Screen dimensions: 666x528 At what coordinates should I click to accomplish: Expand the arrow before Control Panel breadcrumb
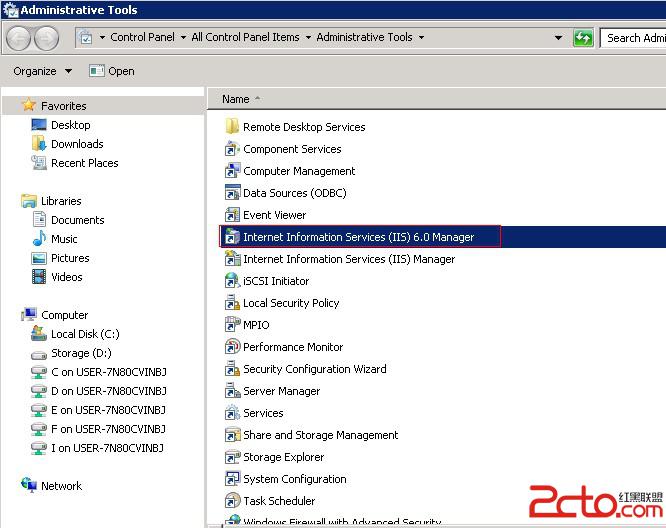coord(102,37)
